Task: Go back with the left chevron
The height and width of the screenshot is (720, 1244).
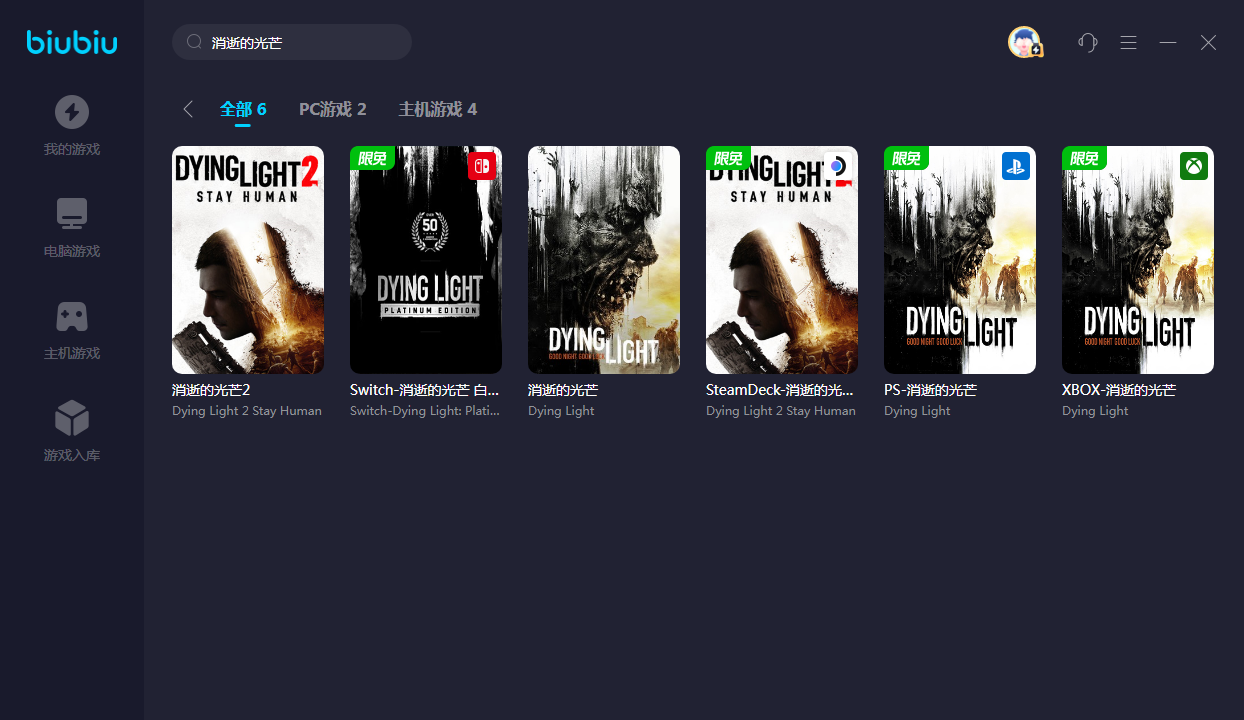Action: tap(188, 109)
